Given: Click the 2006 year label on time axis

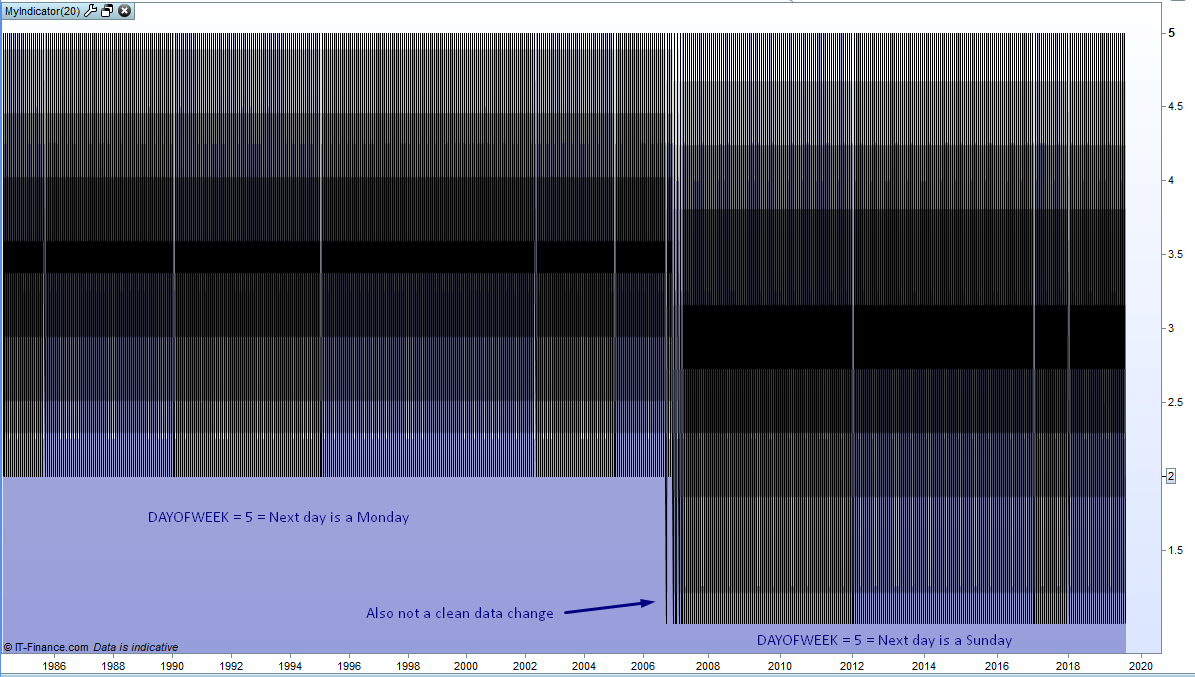Looking at the screenshot, I should [642, 666].
